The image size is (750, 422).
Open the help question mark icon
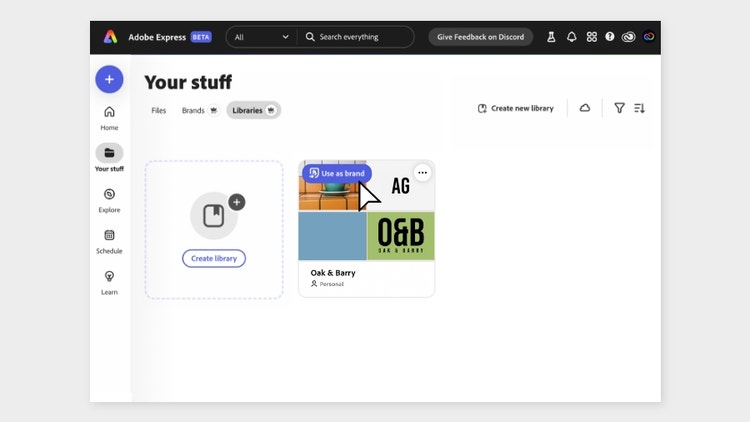point(609,36)
